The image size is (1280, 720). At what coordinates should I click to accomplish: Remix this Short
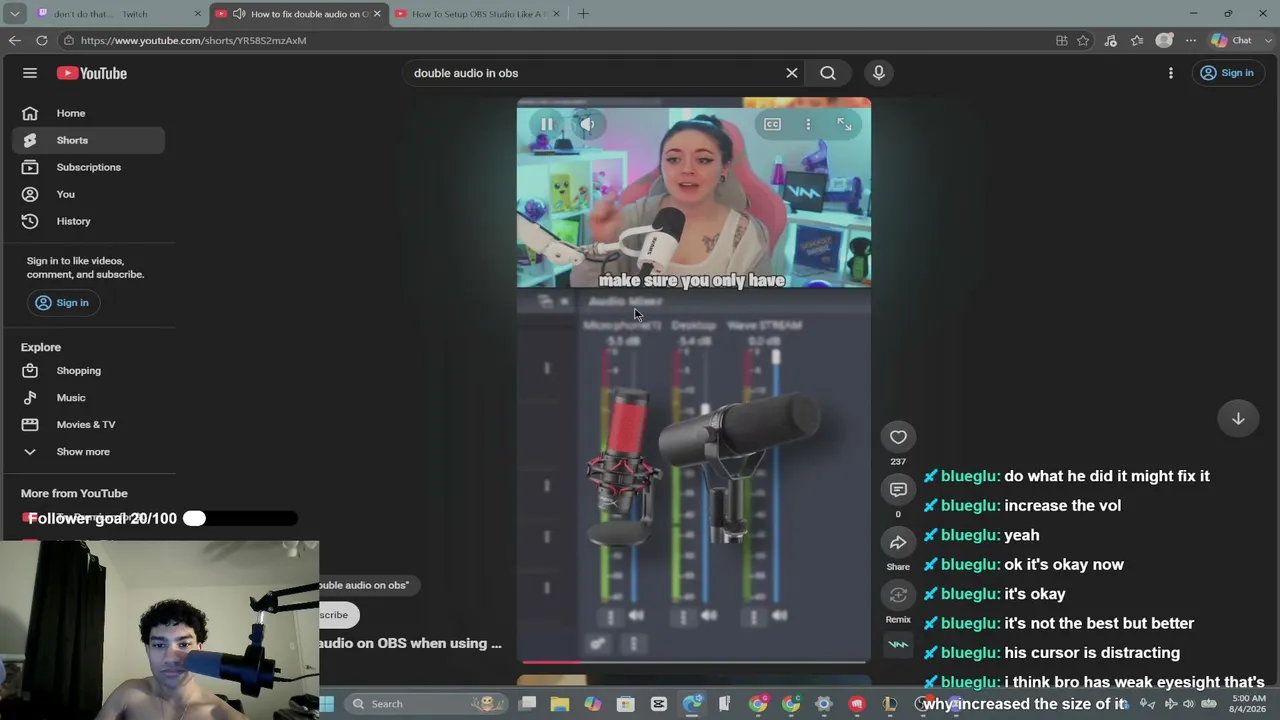[898, 595]
